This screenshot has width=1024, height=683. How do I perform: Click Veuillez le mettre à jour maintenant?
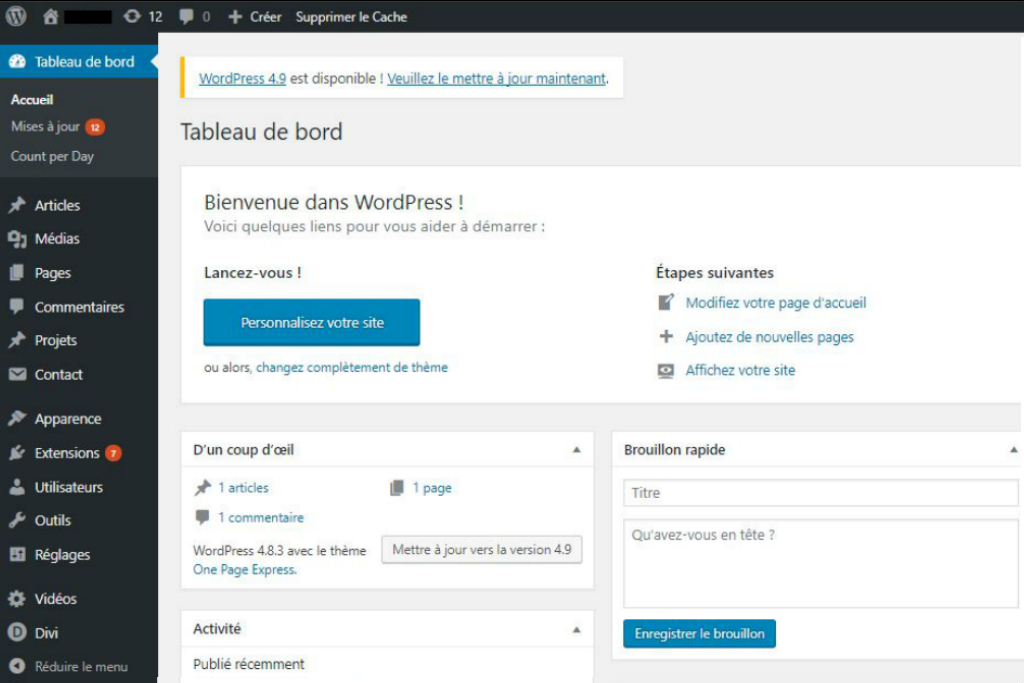click(496, 78)
